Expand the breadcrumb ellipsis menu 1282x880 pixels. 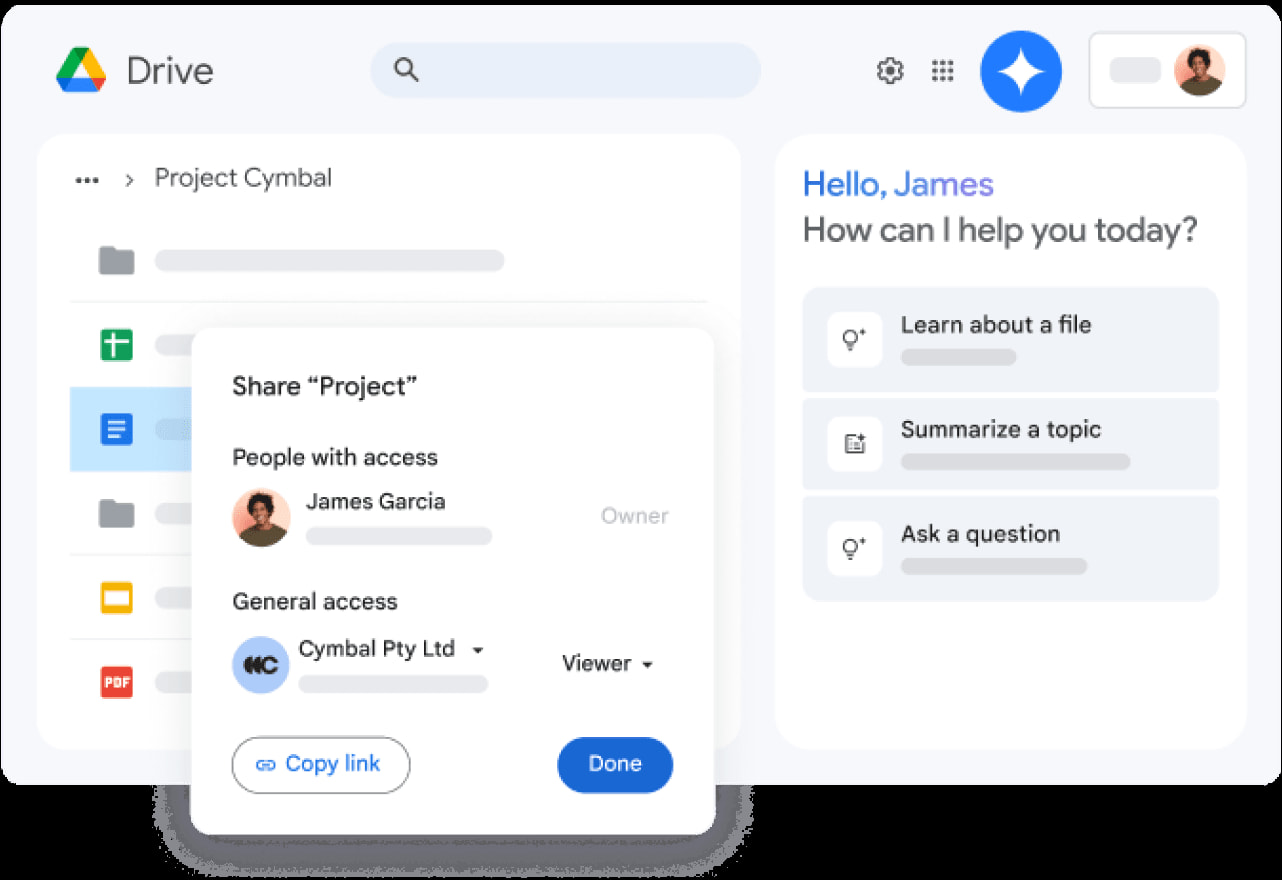coord(87,180)
